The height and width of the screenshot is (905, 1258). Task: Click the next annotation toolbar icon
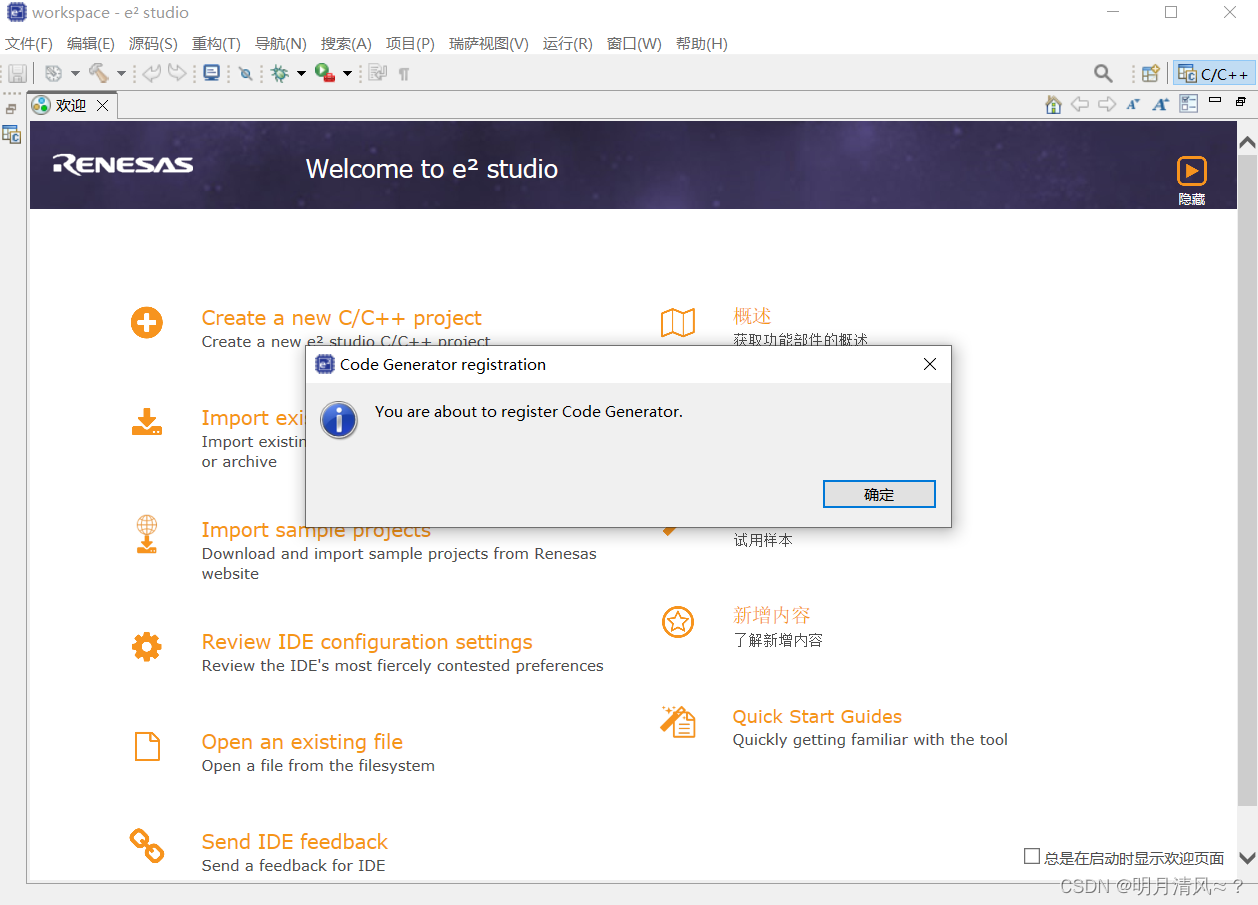(377, 73)
